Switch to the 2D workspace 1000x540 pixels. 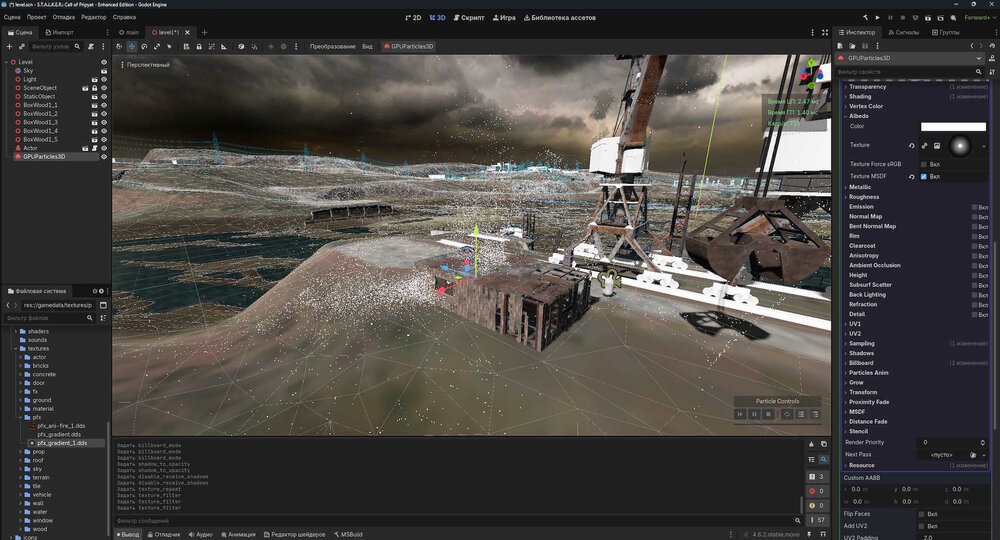click(x=413, y=18)
